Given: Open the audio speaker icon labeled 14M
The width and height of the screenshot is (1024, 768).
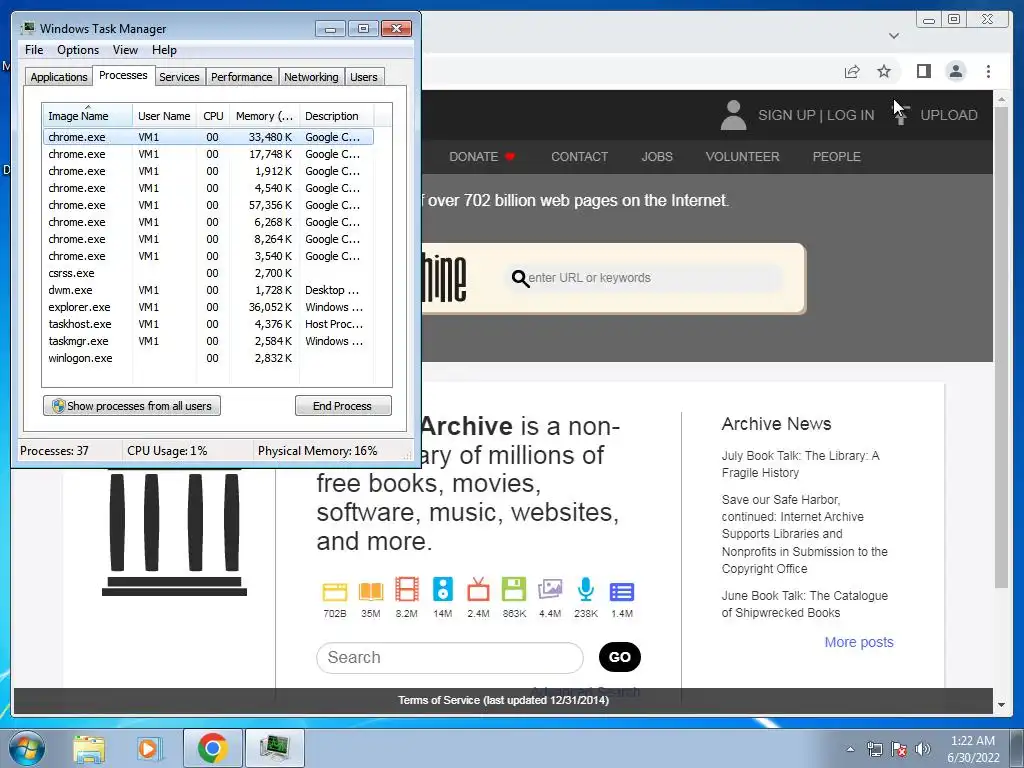Looking at the screenshot, I should 443,590.
